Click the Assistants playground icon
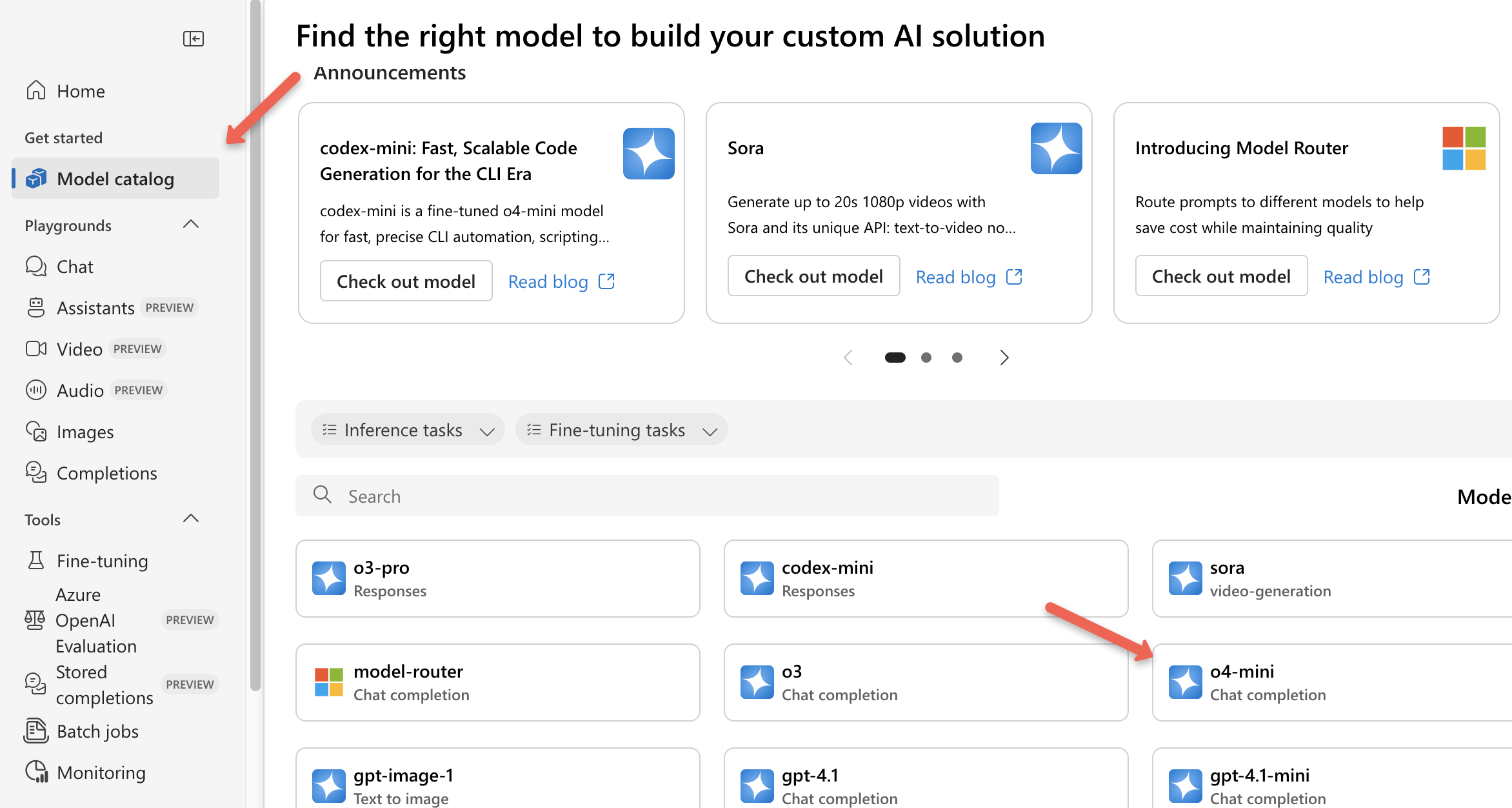This screenshot has width=1512, height=808. click(x=36, y=307)
